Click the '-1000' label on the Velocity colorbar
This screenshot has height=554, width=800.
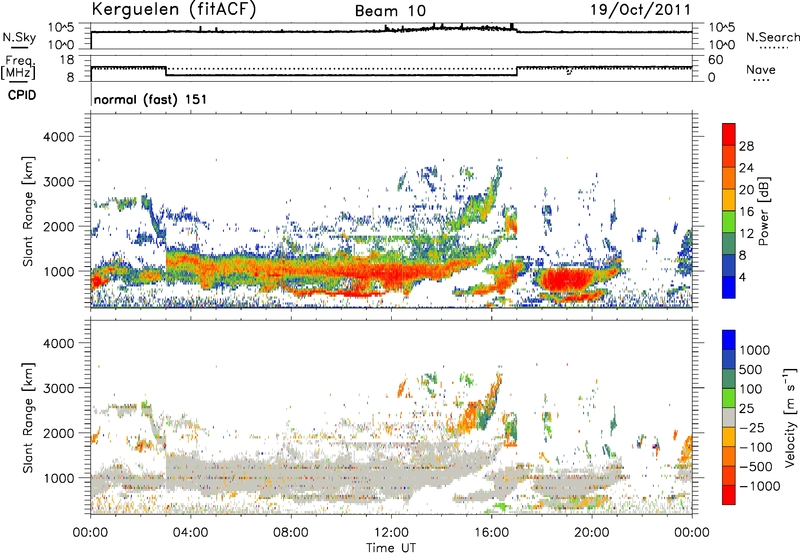point(759,486)
